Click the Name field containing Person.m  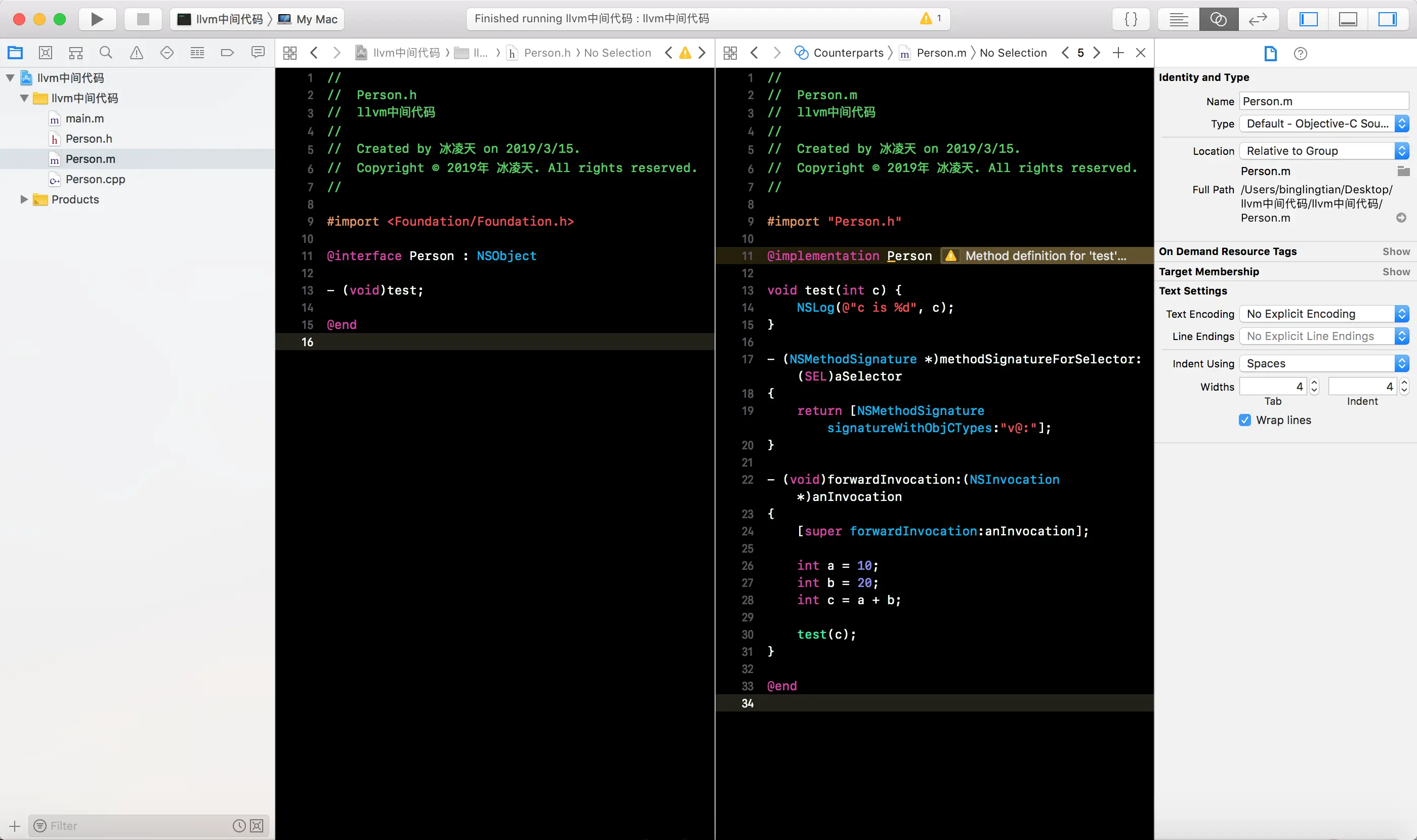click(1323, 101)
